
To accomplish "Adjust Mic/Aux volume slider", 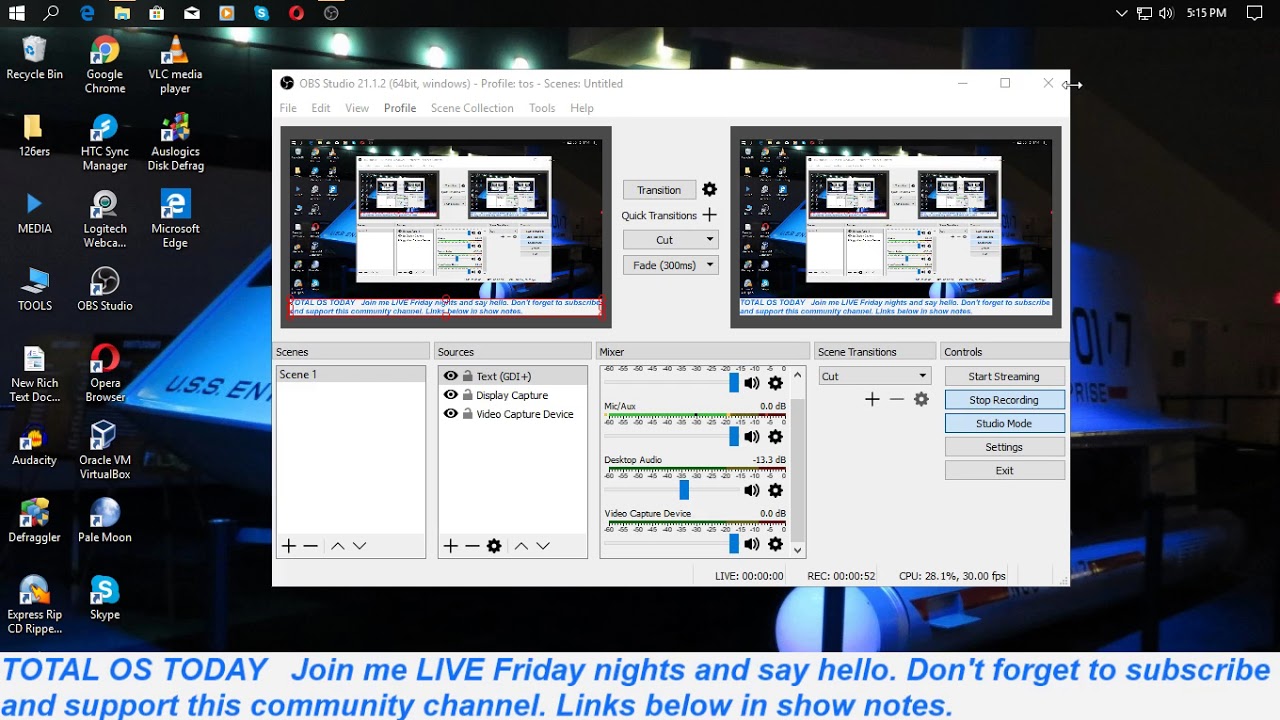I will point(734,437).
